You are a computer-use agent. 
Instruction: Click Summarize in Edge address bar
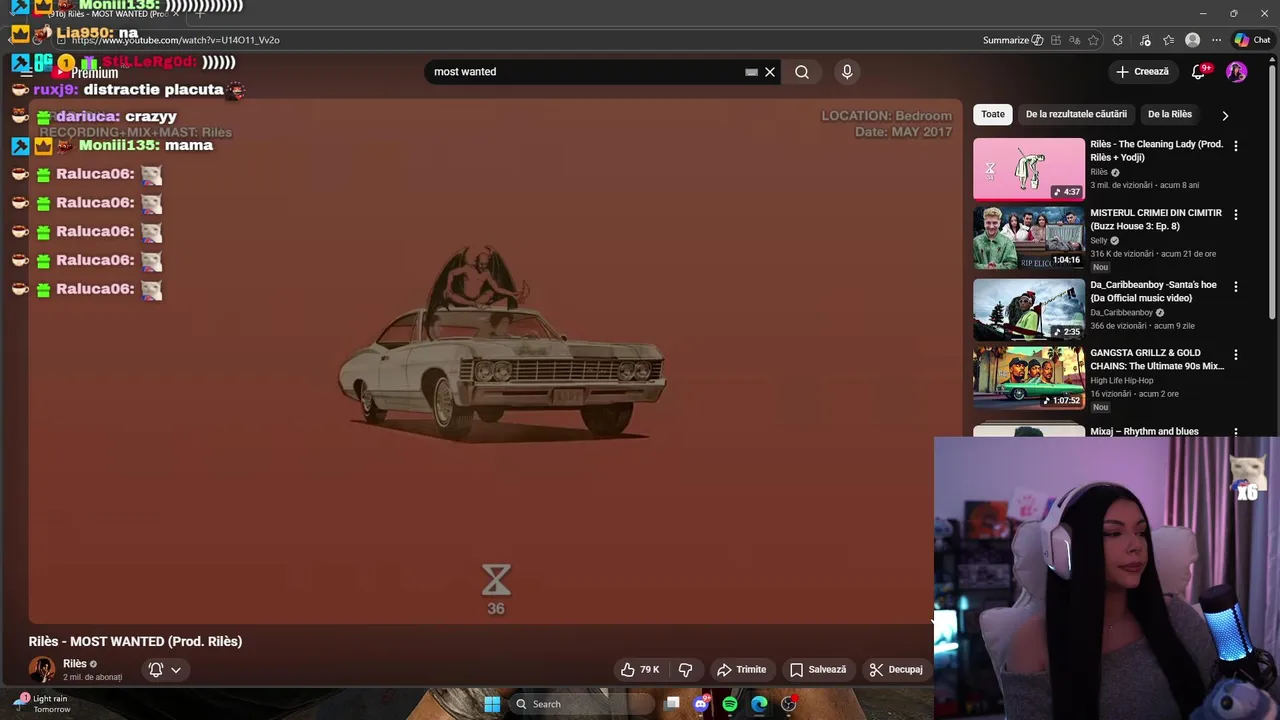[x=1013, y=40]
